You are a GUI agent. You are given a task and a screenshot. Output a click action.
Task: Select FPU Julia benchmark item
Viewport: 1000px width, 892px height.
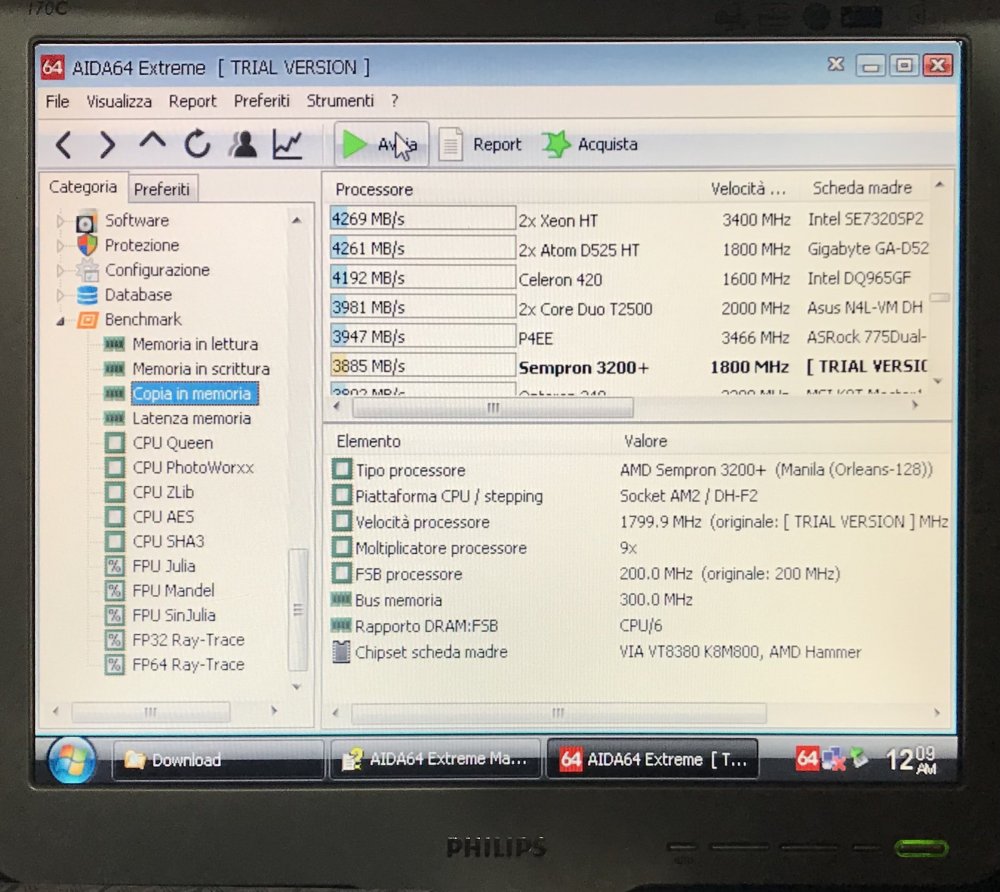(x=163, y=566)
